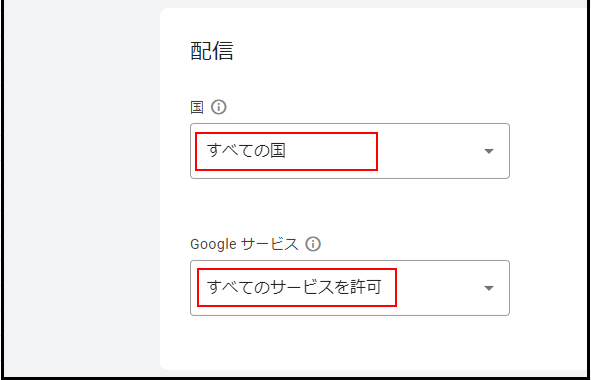This screenshot has height=380, width=591.
Task: Click the 配信 section heading
Action: [212, 51]
